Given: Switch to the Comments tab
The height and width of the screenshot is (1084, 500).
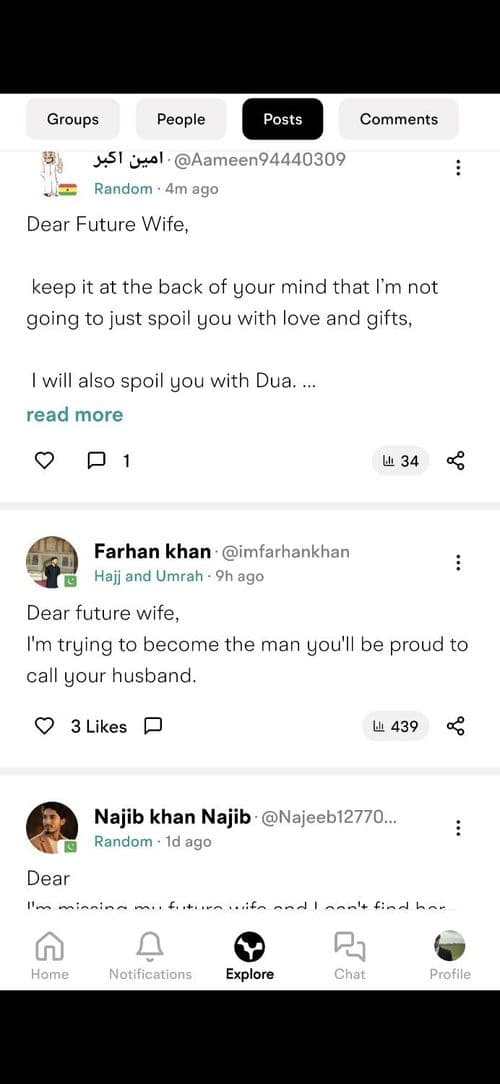Looking at the screenshot, I should tap(398, 119).
